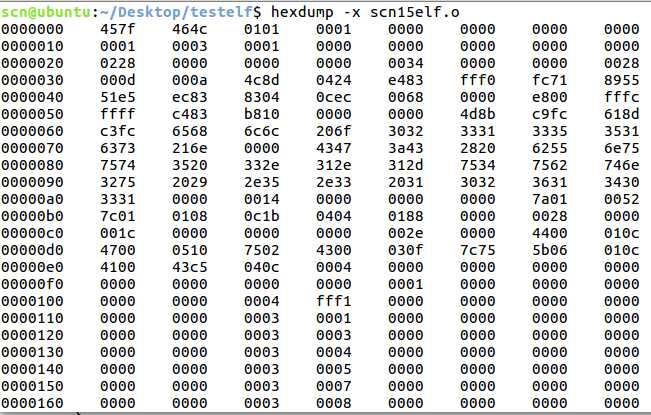This screenshot has width=651, height=415.
Task: Select offset label 00000f0
Action: (32, 284)
